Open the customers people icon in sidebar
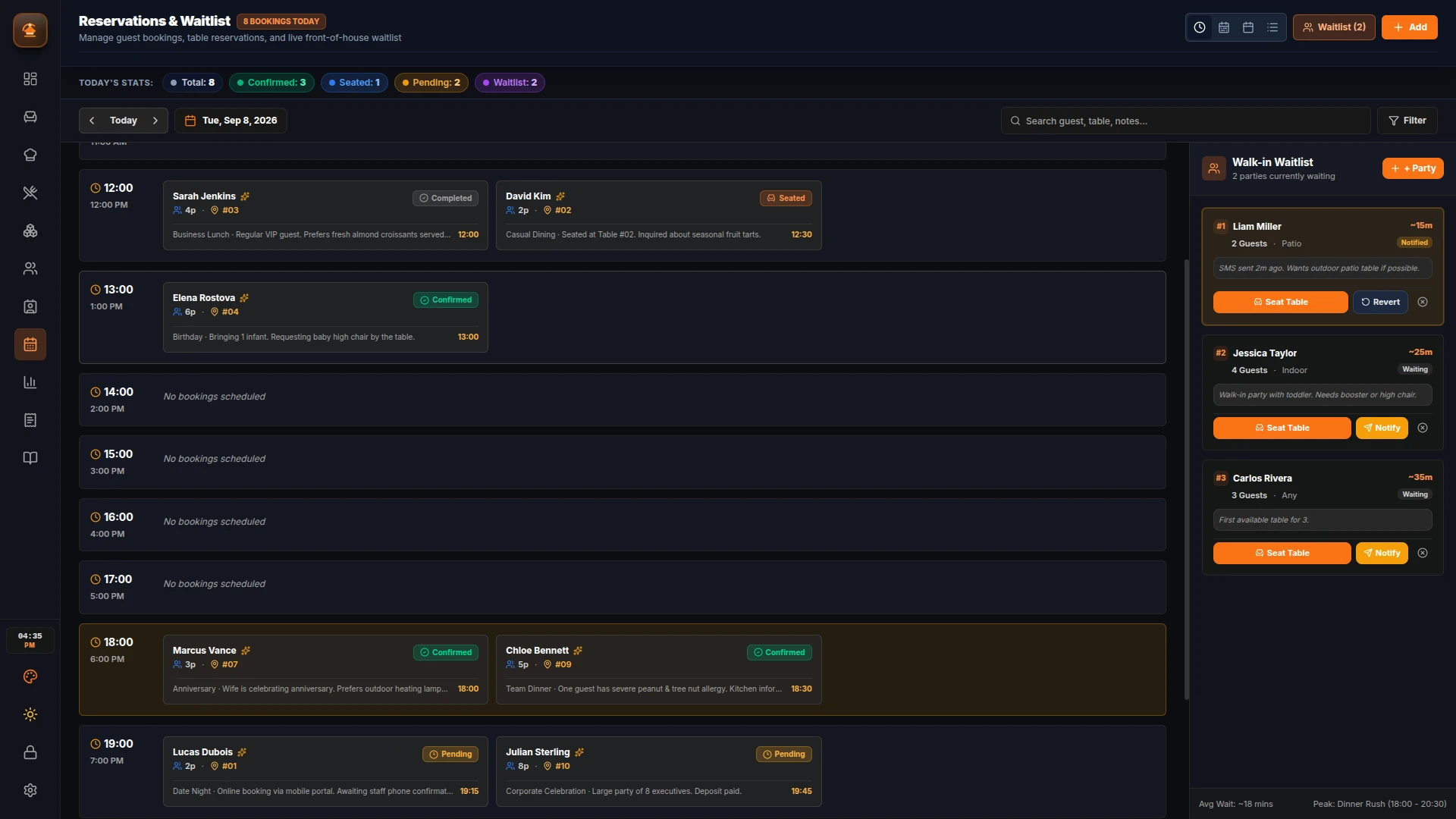The image size is (1456, 819). pos(30,268)
